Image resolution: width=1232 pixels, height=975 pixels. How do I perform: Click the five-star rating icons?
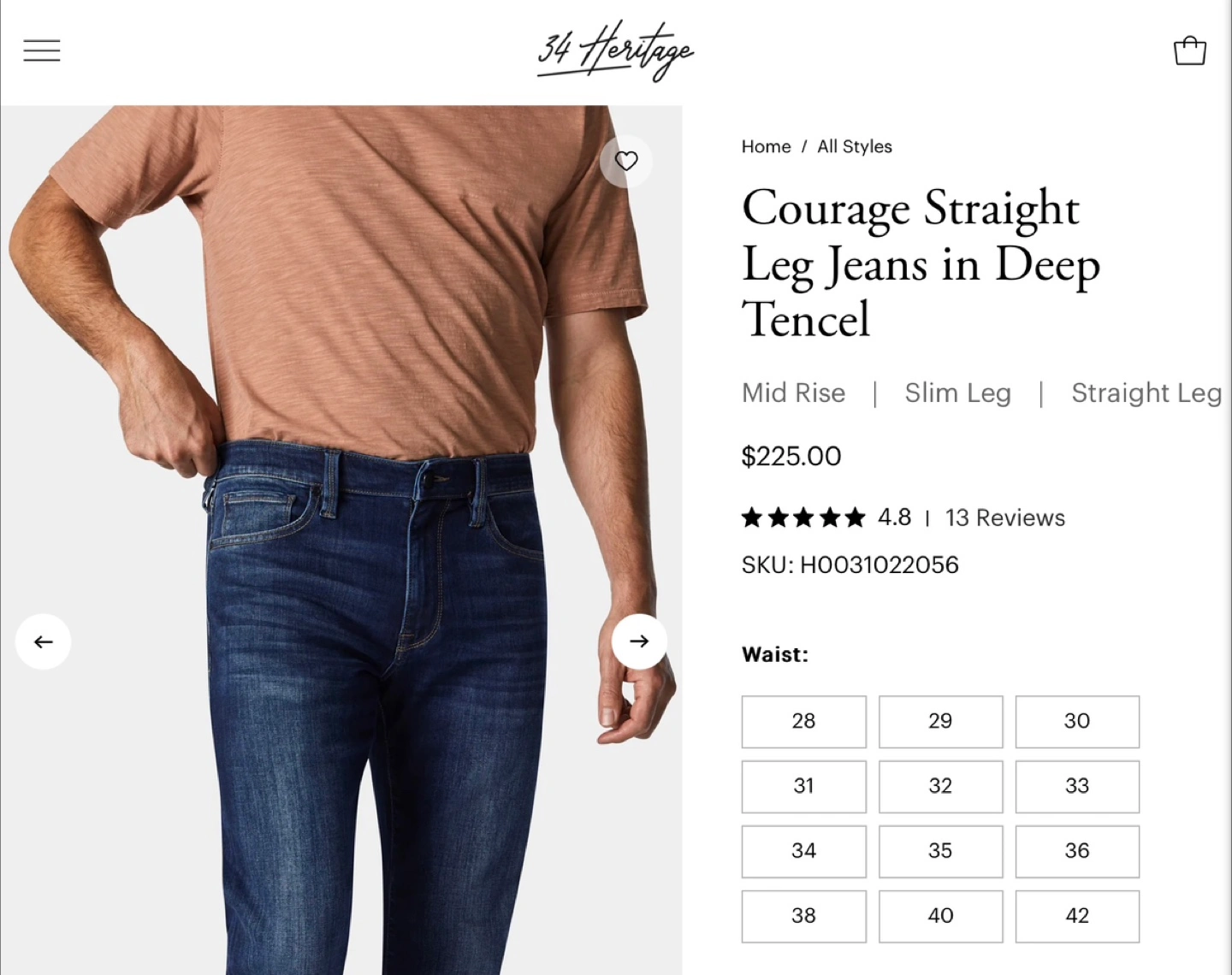pyautogui.click(x=803, y=517)
